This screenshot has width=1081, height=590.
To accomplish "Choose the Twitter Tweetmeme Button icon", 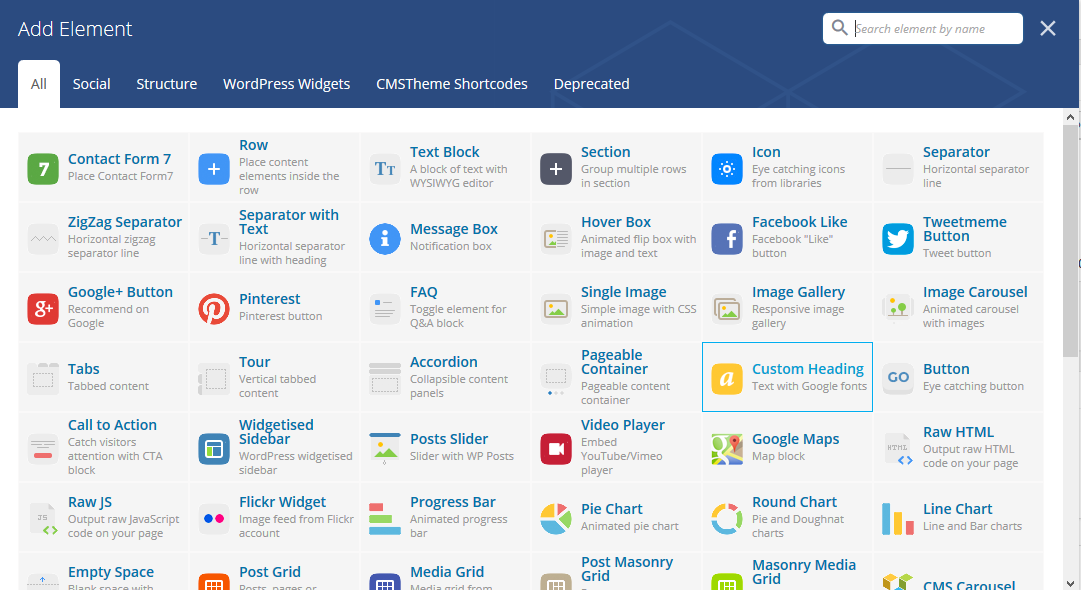I will (x=898, y=239).
